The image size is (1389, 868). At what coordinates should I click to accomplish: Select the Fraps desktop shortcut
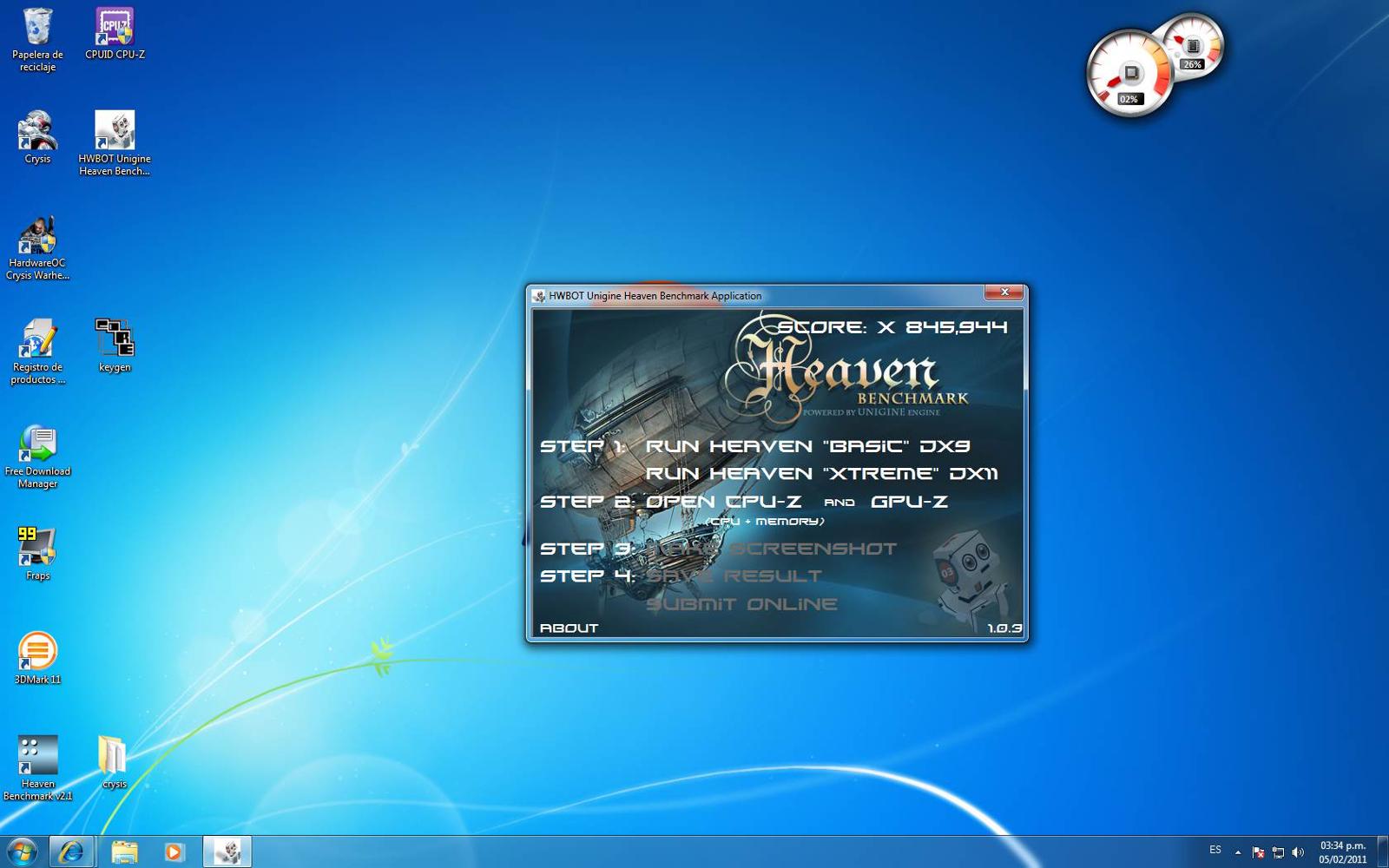click(37, 555)
